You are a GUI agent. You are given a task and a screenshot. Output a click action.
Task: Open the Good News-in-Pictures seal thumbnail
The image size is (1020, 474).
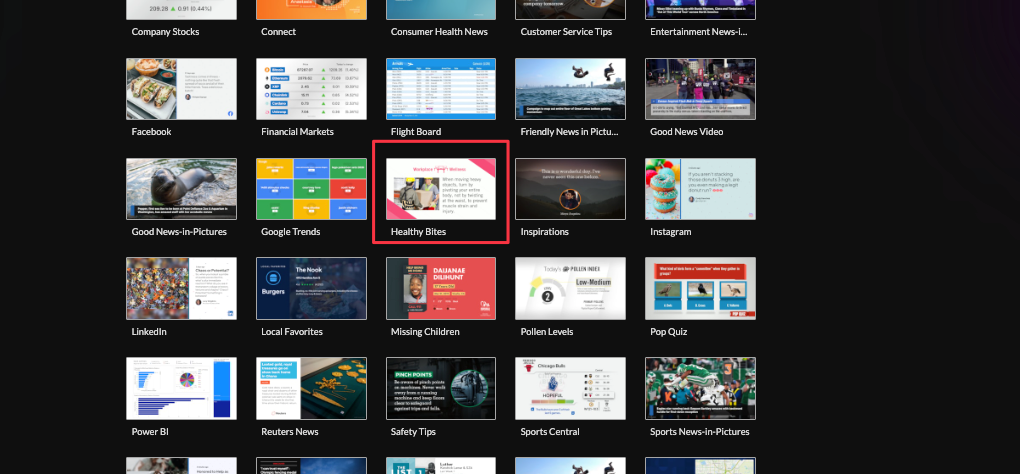pyautogui.click(x=181, y=188)
